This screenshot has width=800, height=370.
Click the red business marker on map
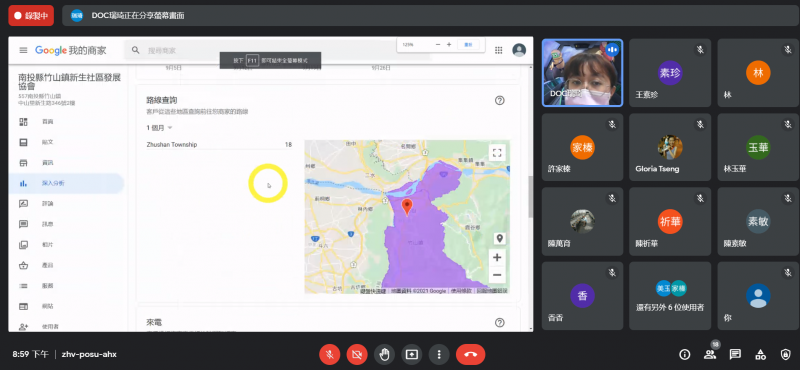407,207
